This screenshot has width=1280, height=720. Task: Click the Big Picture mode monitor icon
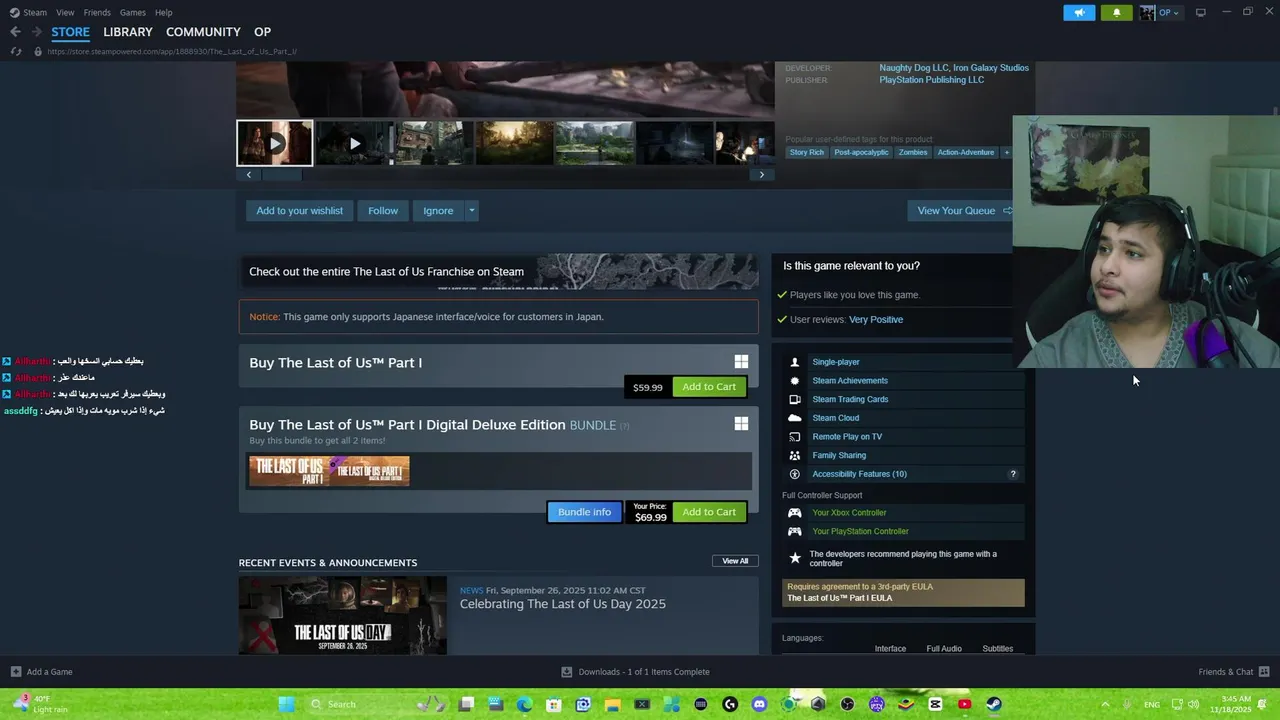pyautogui.click(x=1200, y=12)
